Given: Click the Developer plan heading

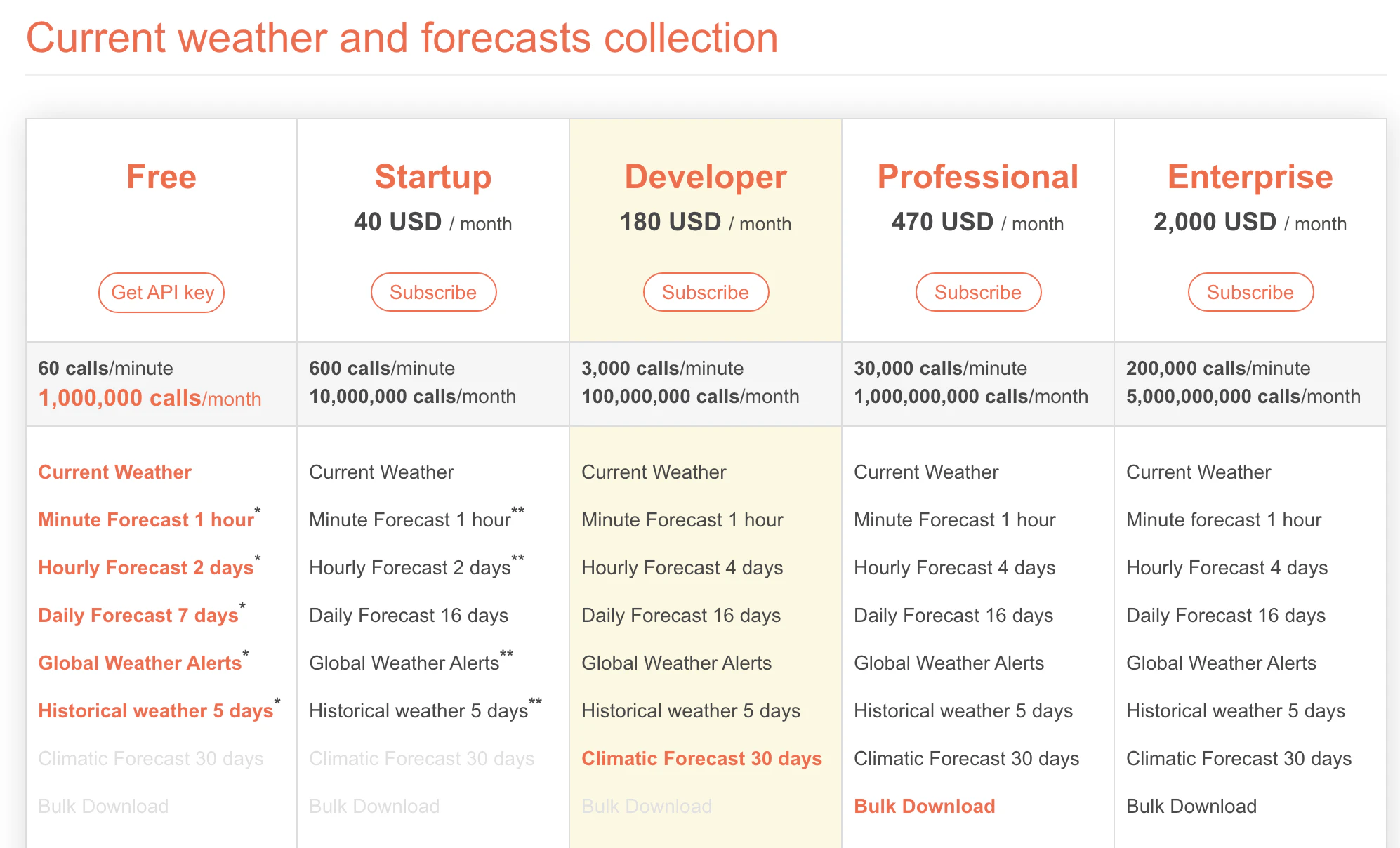Looking at the screenshot, I should coord(706,176).
